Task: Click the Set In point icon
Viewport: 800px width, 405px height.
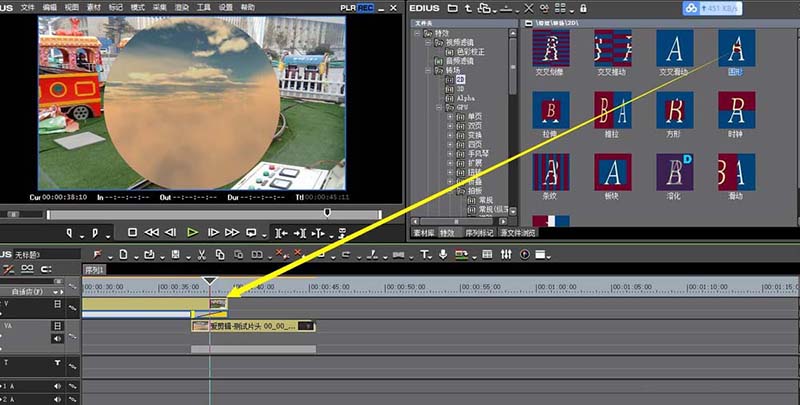Action: pyautogui.click(x=69, y=233)
